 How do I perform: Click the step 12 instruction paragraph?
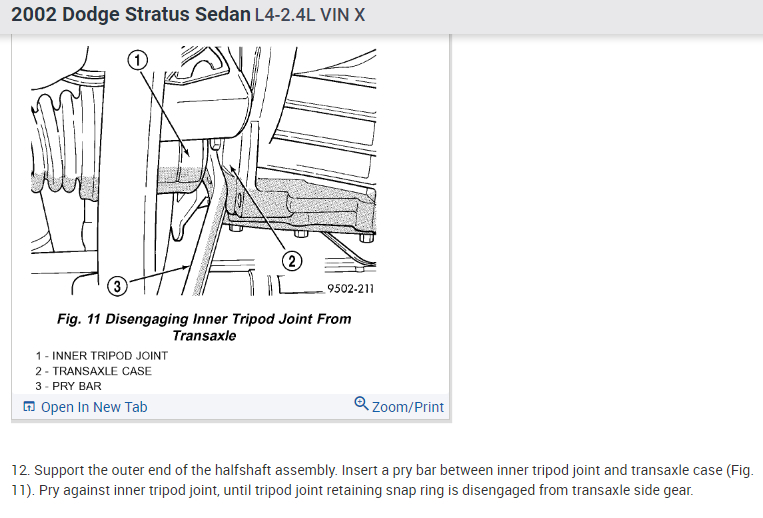(382, 480)
